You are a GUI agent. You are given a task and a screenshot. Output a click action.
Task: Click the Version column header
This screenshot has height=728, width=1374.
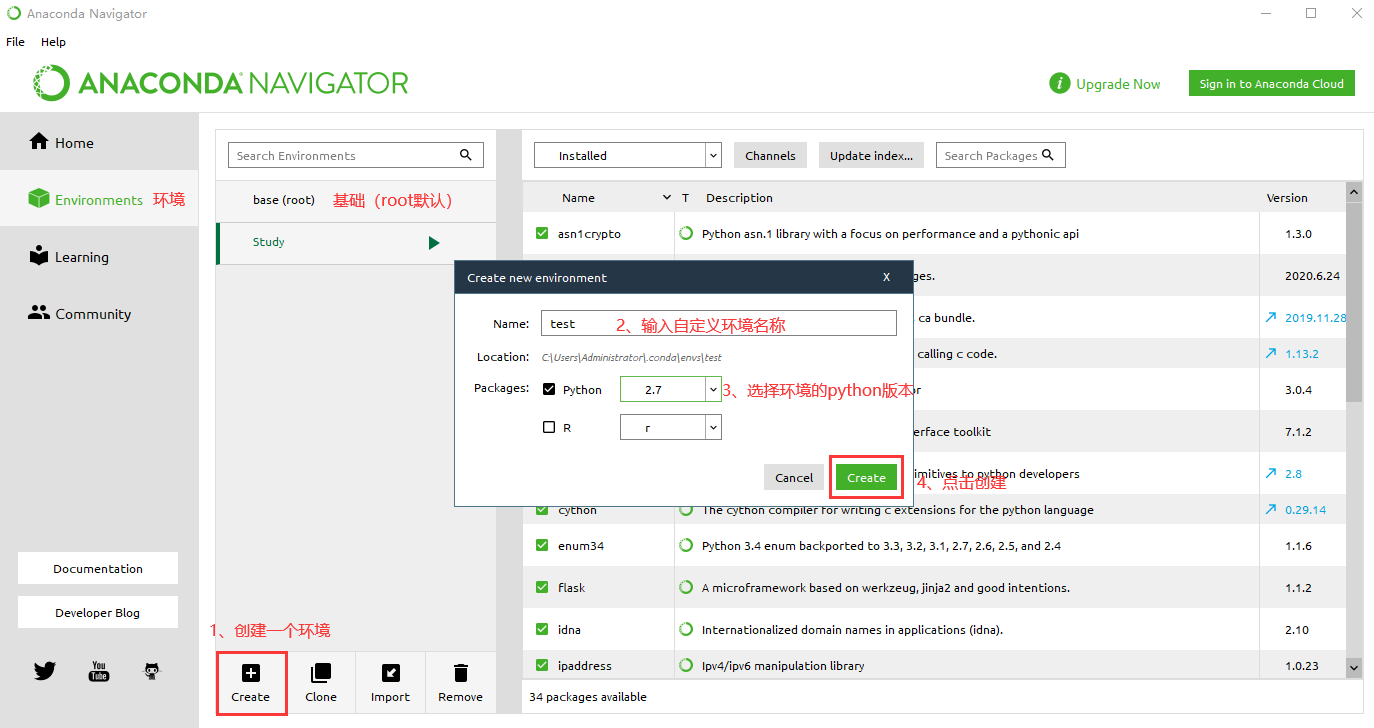[x=1287, y=198]
